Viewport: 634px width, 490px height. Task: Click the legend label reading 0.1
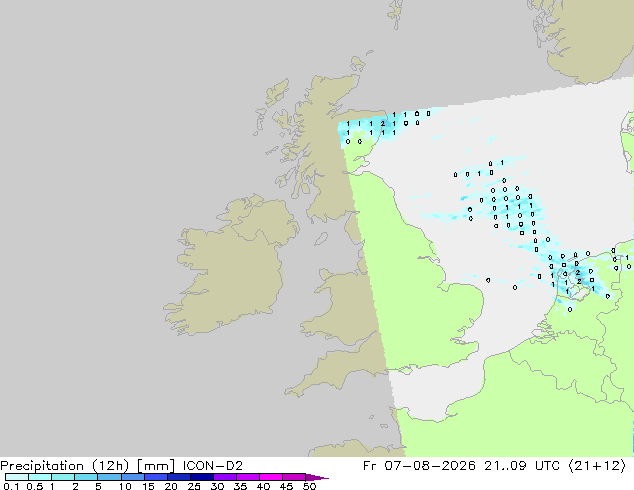(11, 486)
